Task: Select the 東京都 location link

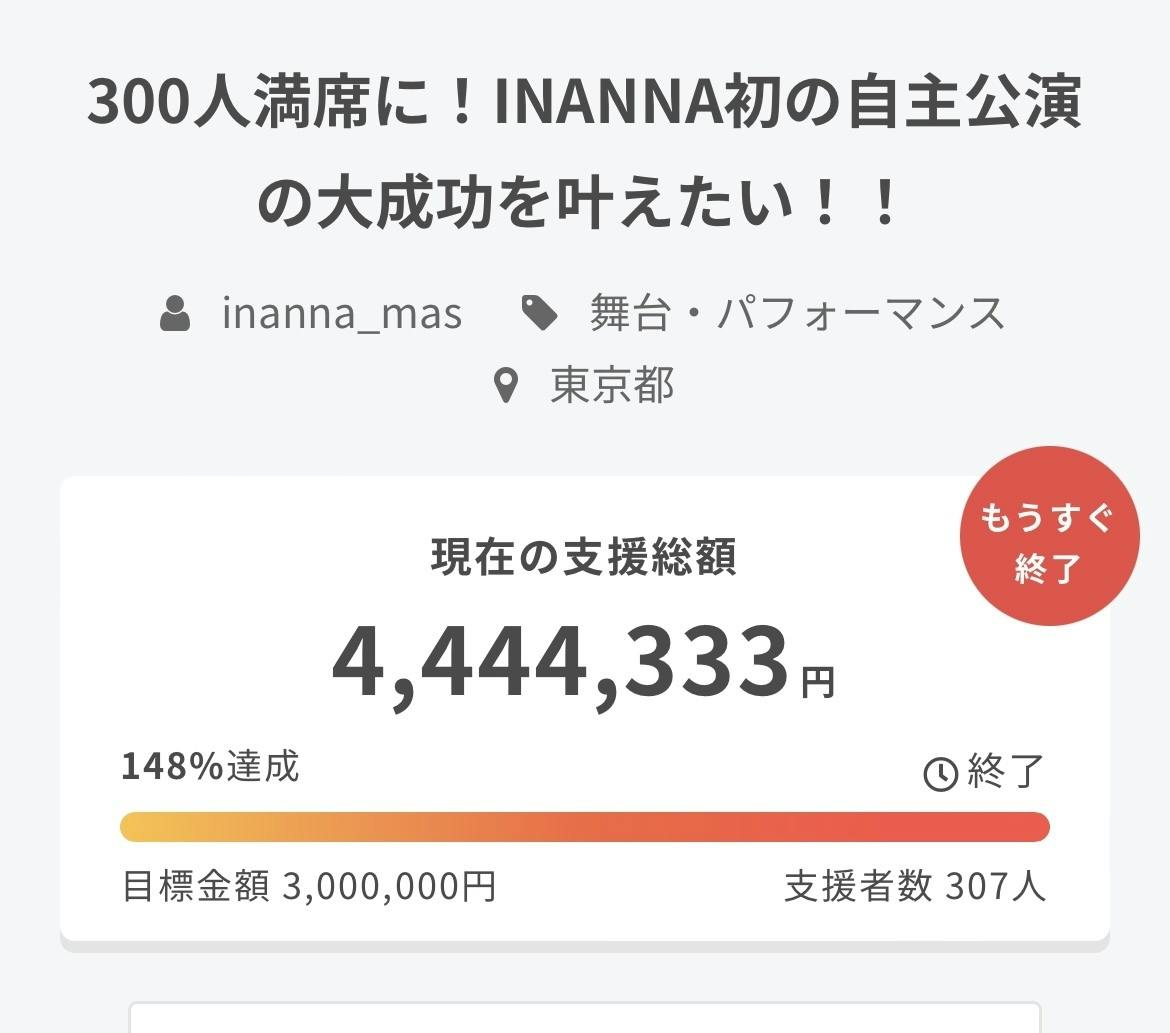Action: 612,386
